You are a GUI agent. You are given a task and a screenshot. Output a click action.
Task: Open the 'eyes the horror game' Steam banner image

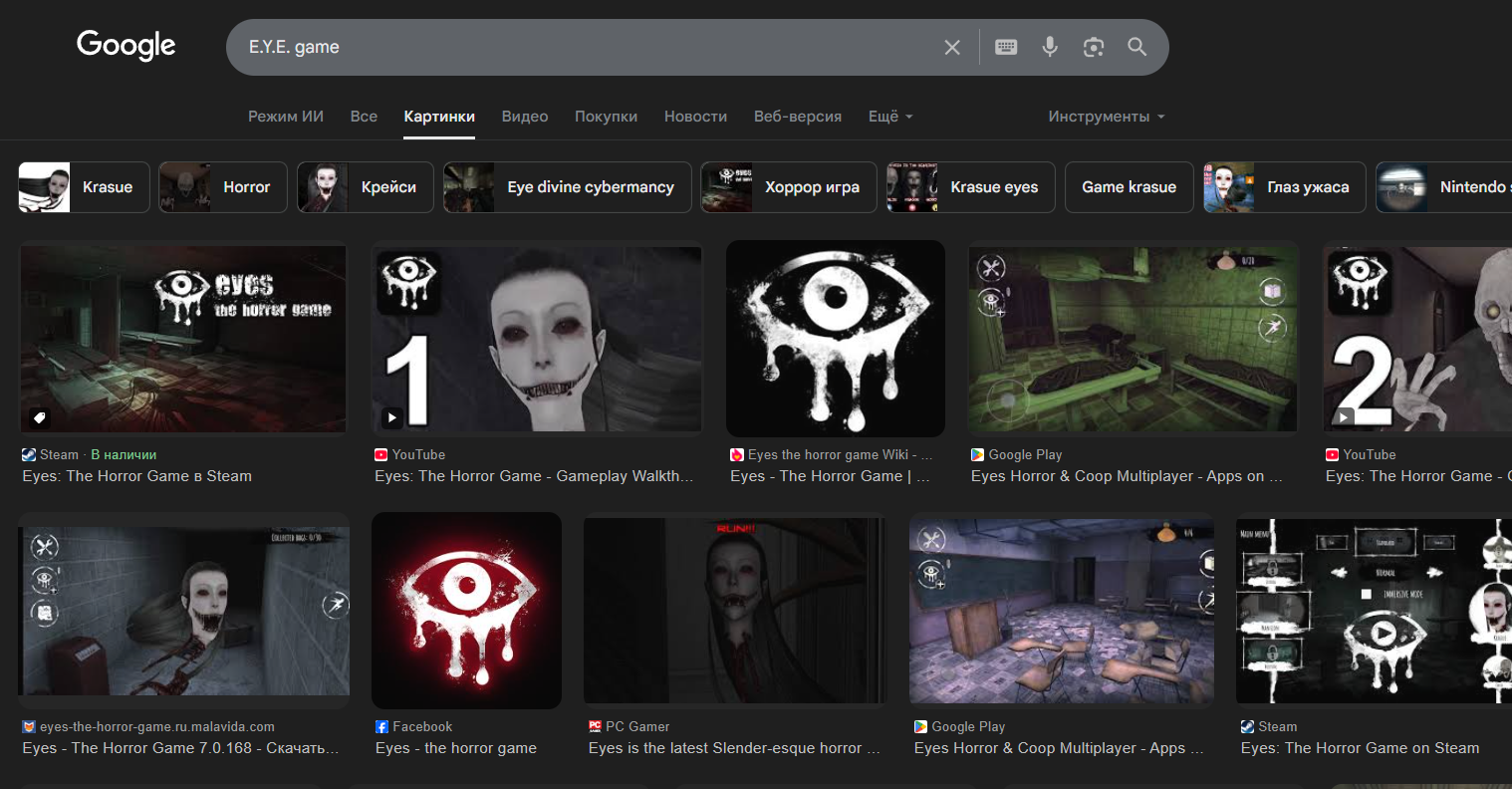[183, 339]
